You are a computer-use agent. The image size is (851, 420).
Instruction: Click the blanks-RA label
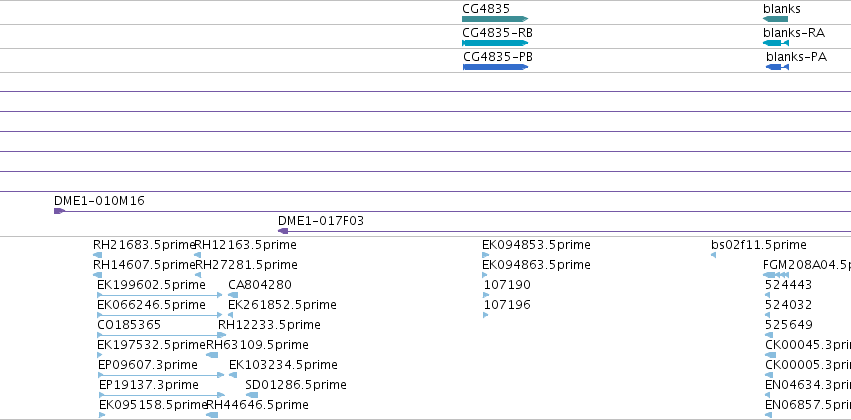coord(794,33)
